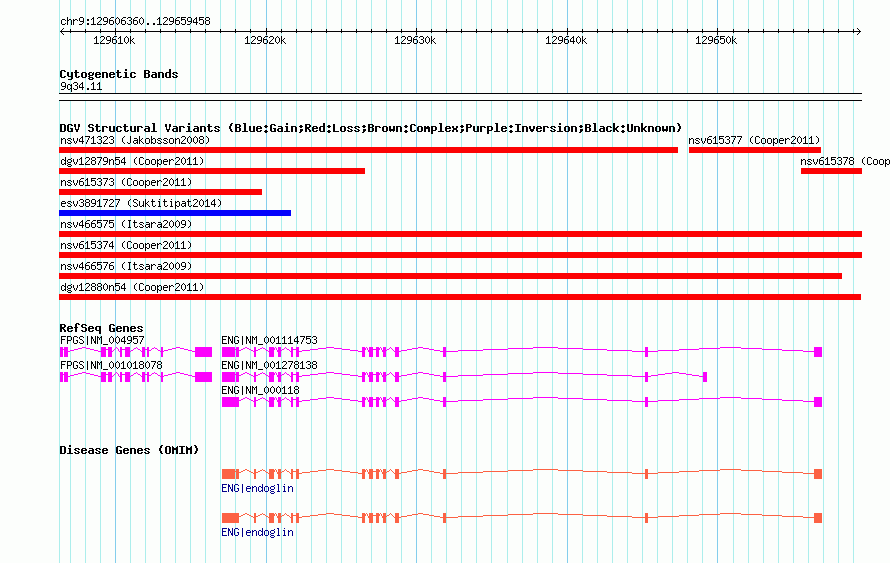This screenshot has height=563, width=890.
Task: Select the dgv12880n54 (Cooper2011) red bar
Action: (460, 297)
